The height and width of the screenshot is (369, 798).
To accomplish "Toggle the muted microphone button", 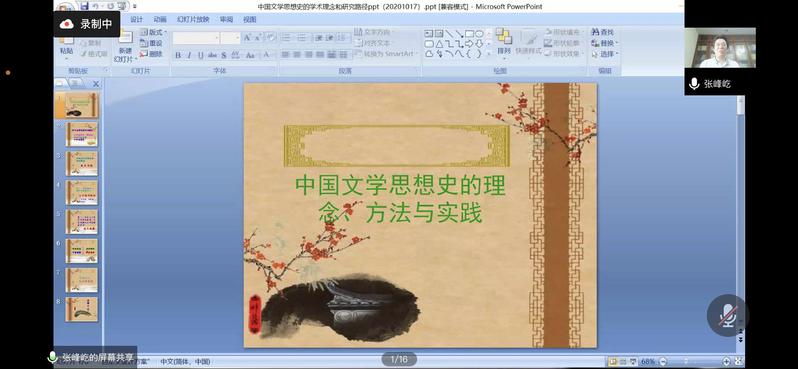I will (x=728, y=316).
